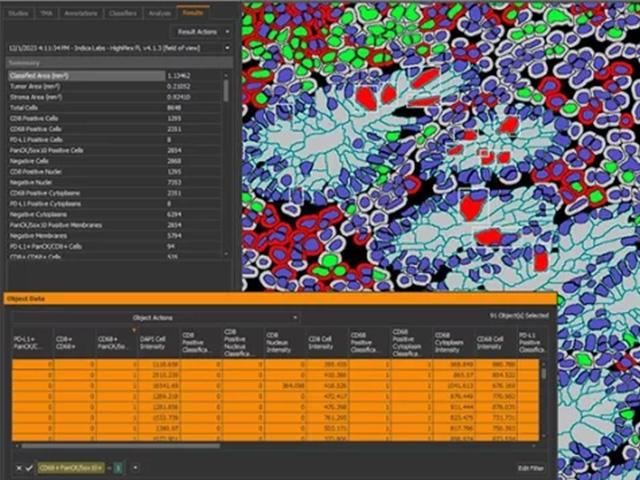Select the Negative Nuclei row

point(114,182)
